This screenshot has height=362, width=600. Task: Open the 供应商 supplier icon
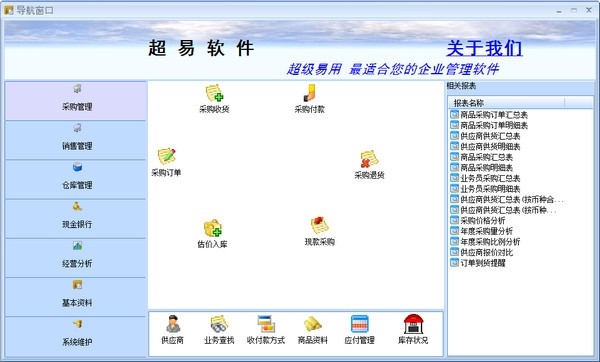click(x=173, y=324)
